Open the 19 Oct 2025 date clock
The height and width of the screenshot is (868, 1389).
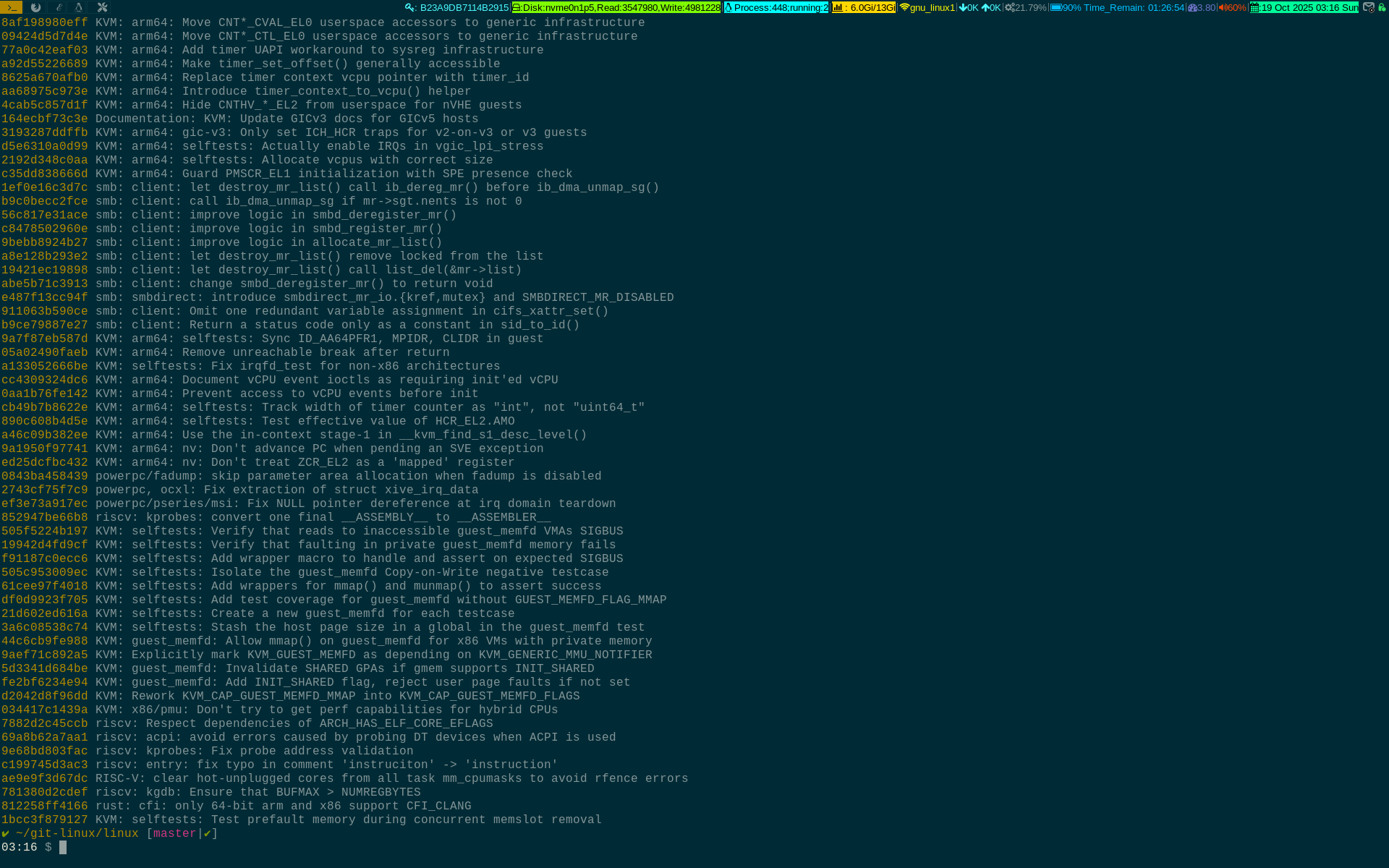(1304, 7)
